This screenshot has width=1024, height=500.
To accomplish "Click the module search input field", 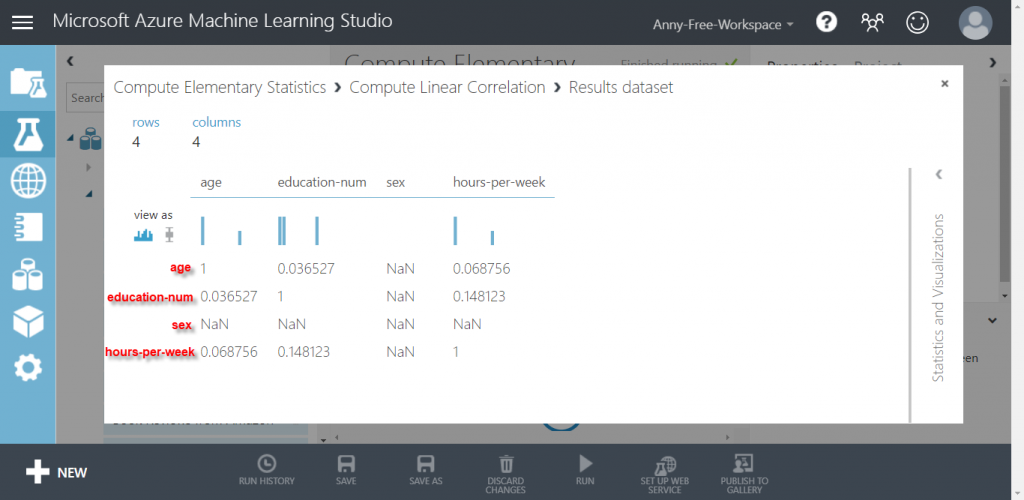I will coord(86,98).
